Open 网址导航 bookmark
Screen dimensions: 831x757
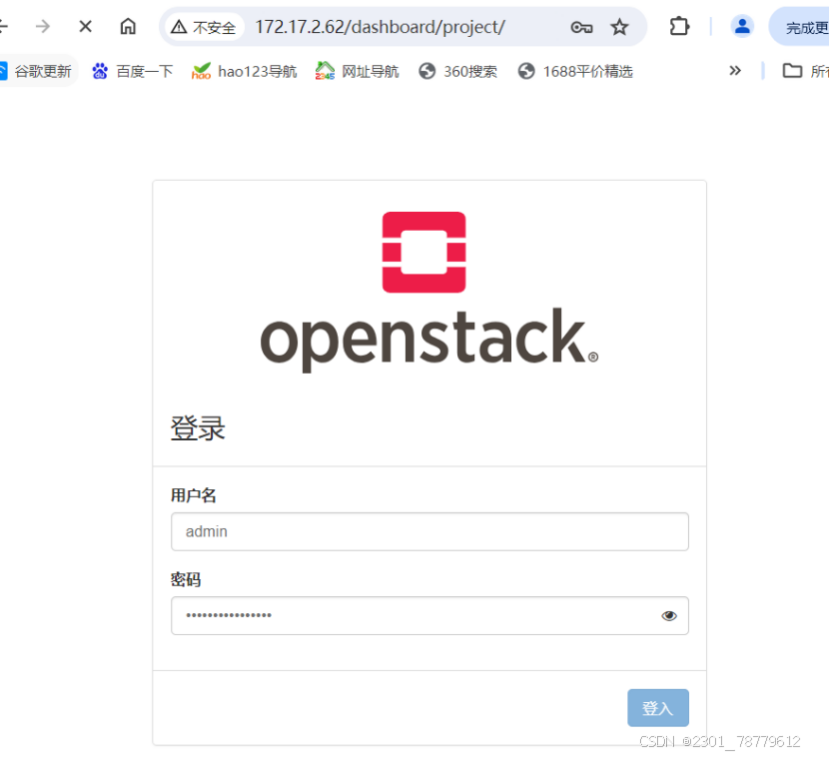[357, 71]
